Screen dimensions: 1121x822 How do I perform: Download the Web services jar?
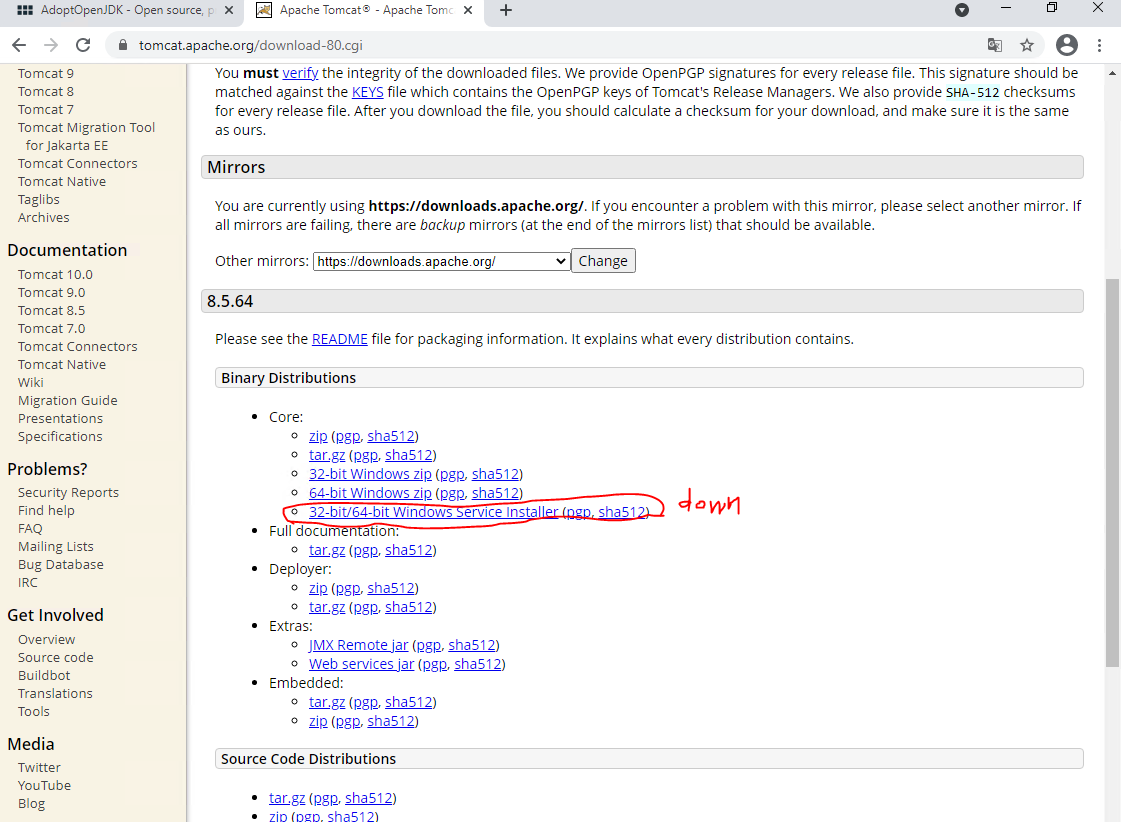click(361, 664)
